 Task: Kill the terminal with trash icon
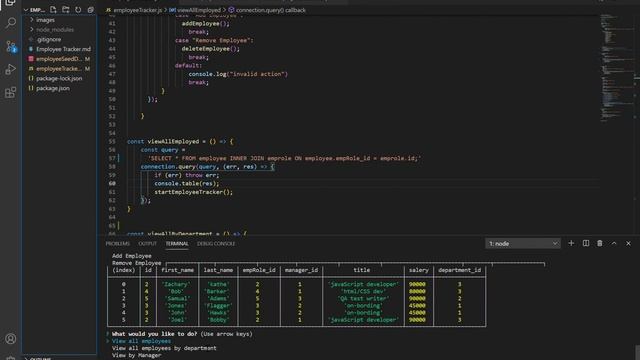point(600,243)
